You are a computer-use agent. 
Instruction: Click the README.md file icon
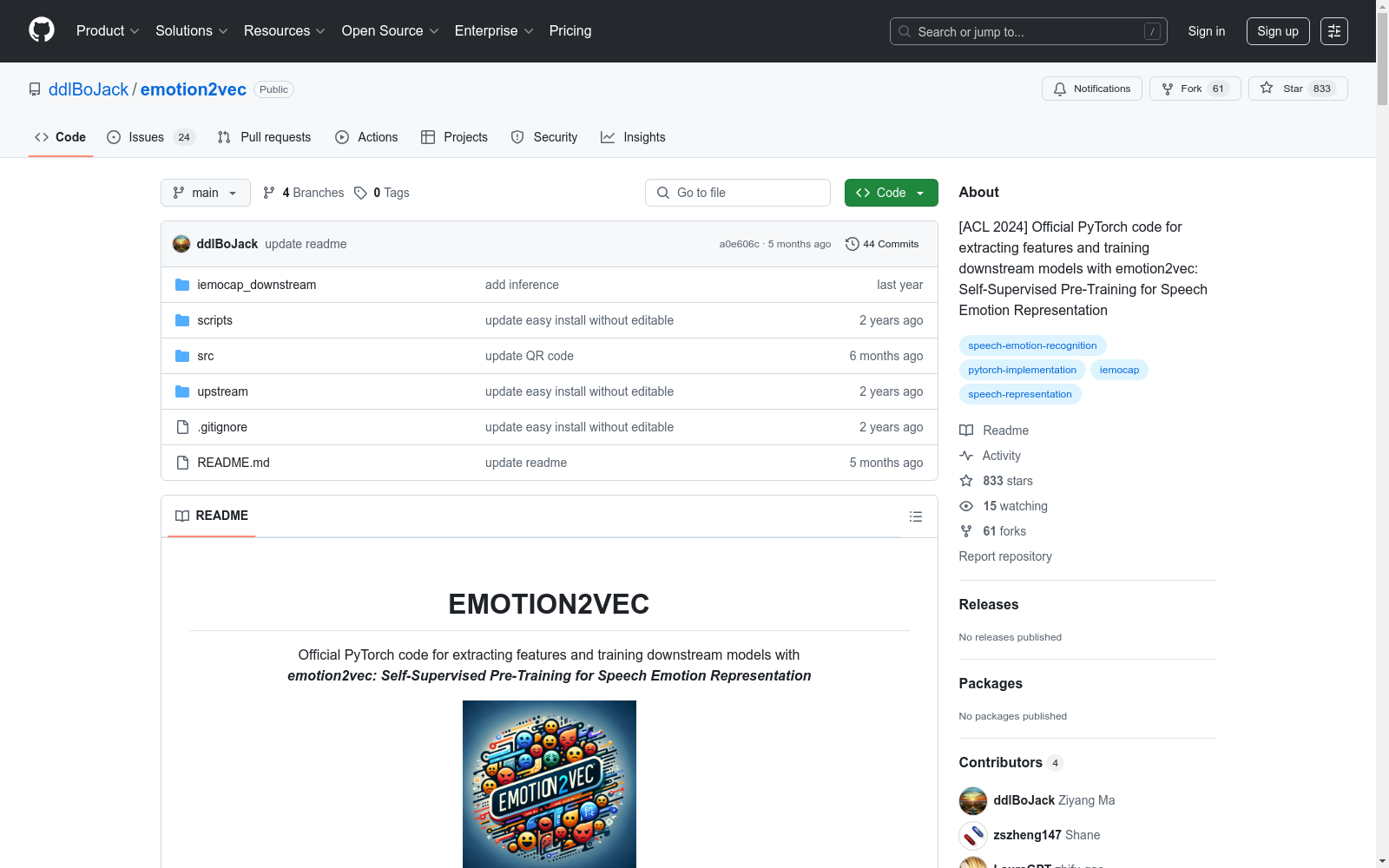(x=182, y=463)
